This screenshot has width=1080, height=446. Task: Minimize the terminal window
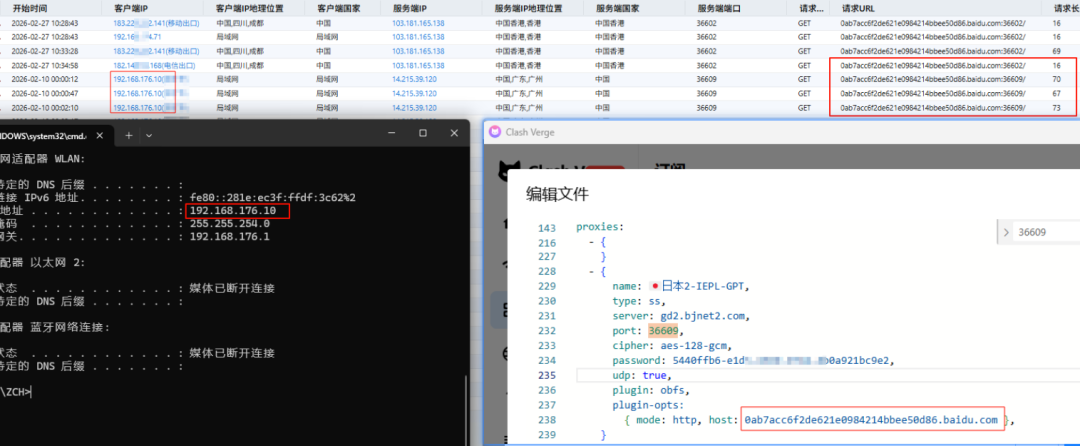391,133
